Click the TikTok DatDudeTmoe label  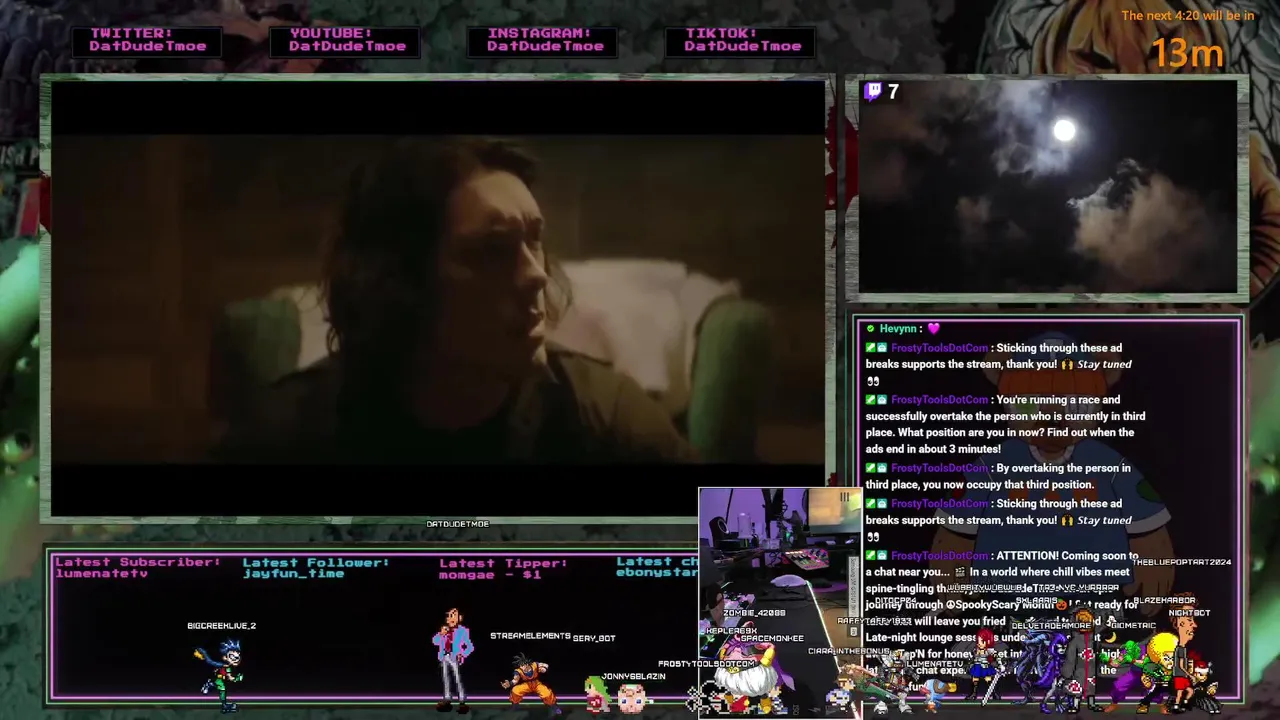coord(742,40)
